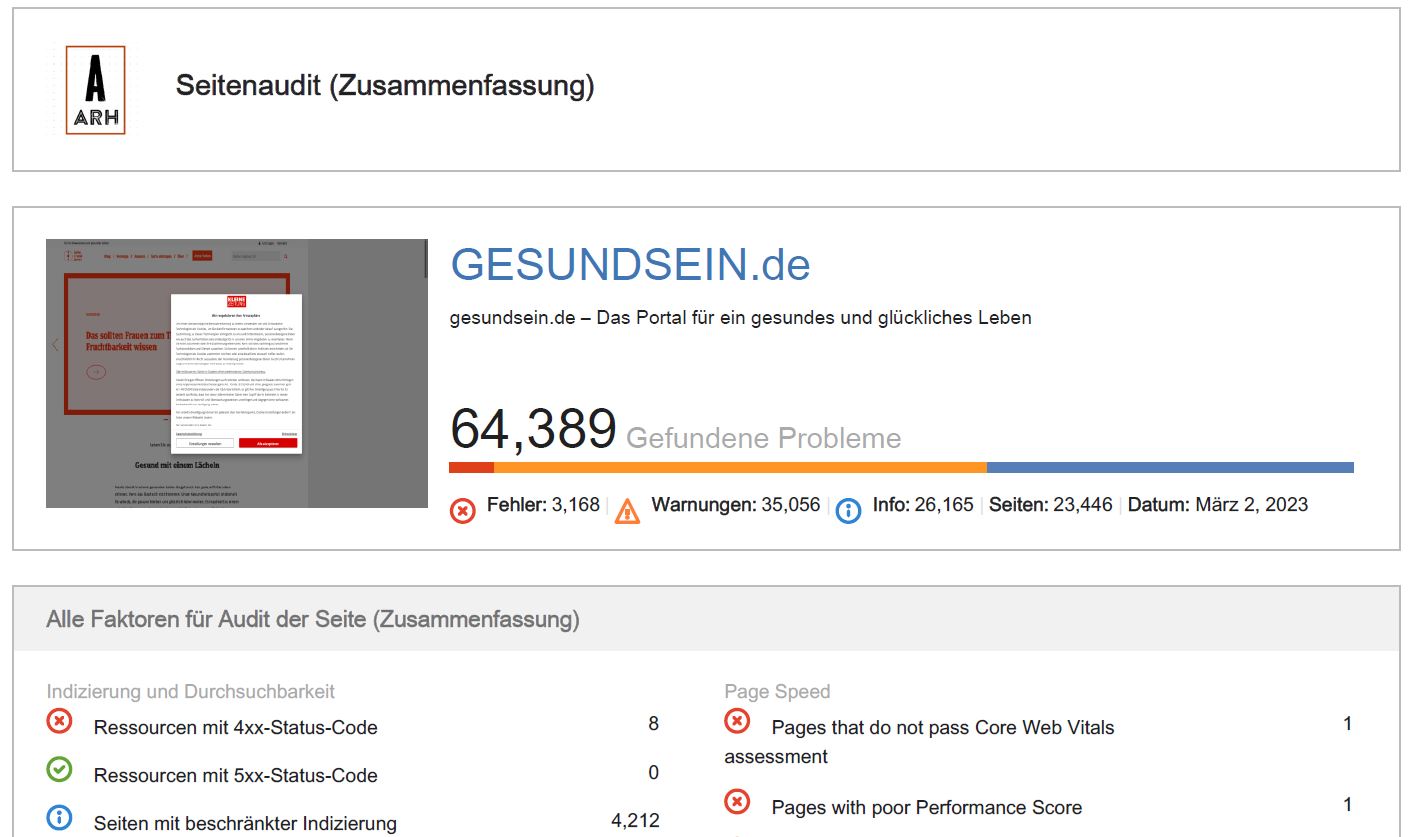Click the red error icon beside Fehler
Image resolution: width=1414 pixels, height=837 pixels.
tap(462, 511)
